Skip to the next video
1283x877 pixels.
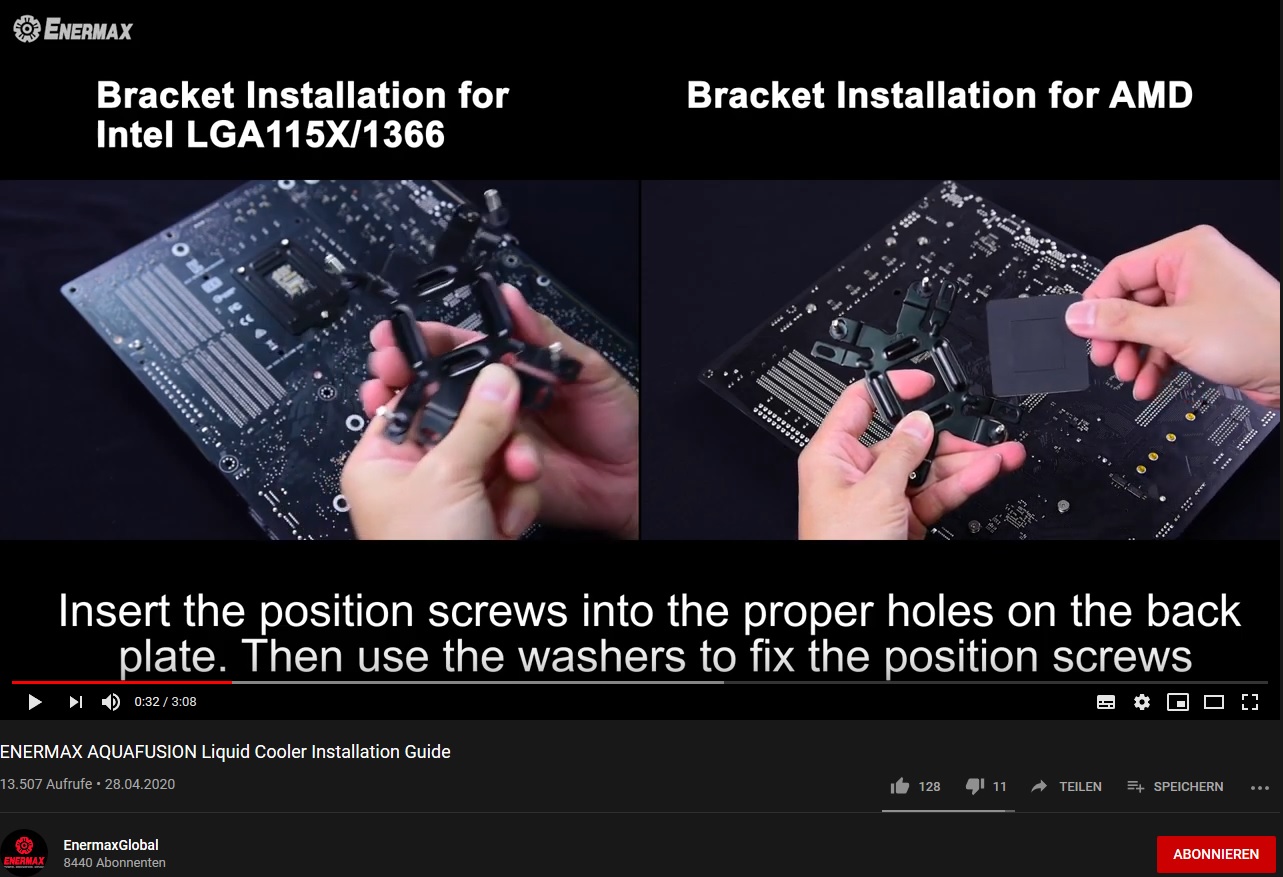[76, 702]
